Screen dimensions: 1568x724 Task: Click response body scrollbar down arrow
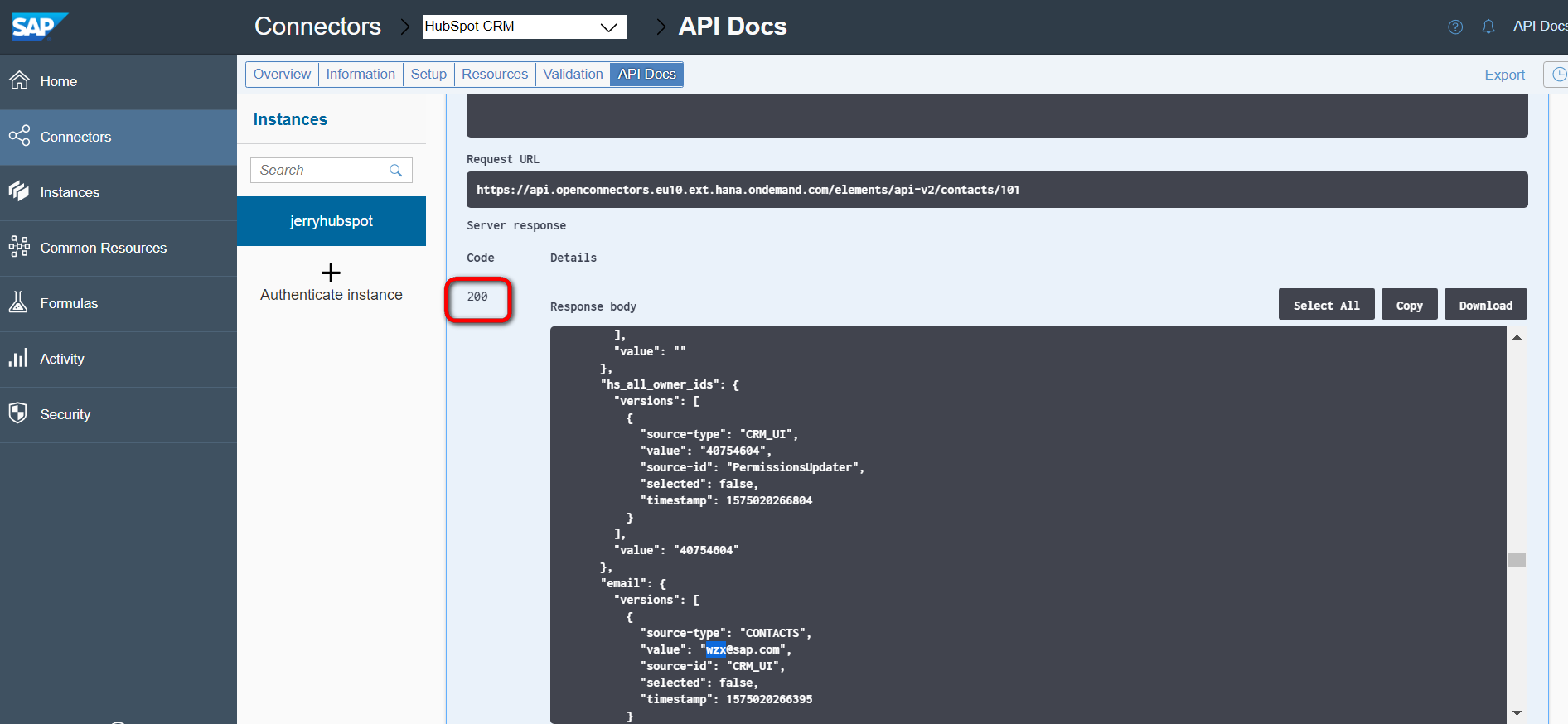pos(1517,712)
